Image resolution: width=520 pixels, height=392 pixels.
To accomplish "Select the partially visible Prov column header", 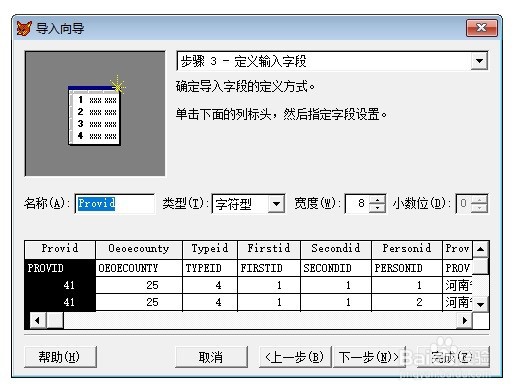I will click(457, 250).
